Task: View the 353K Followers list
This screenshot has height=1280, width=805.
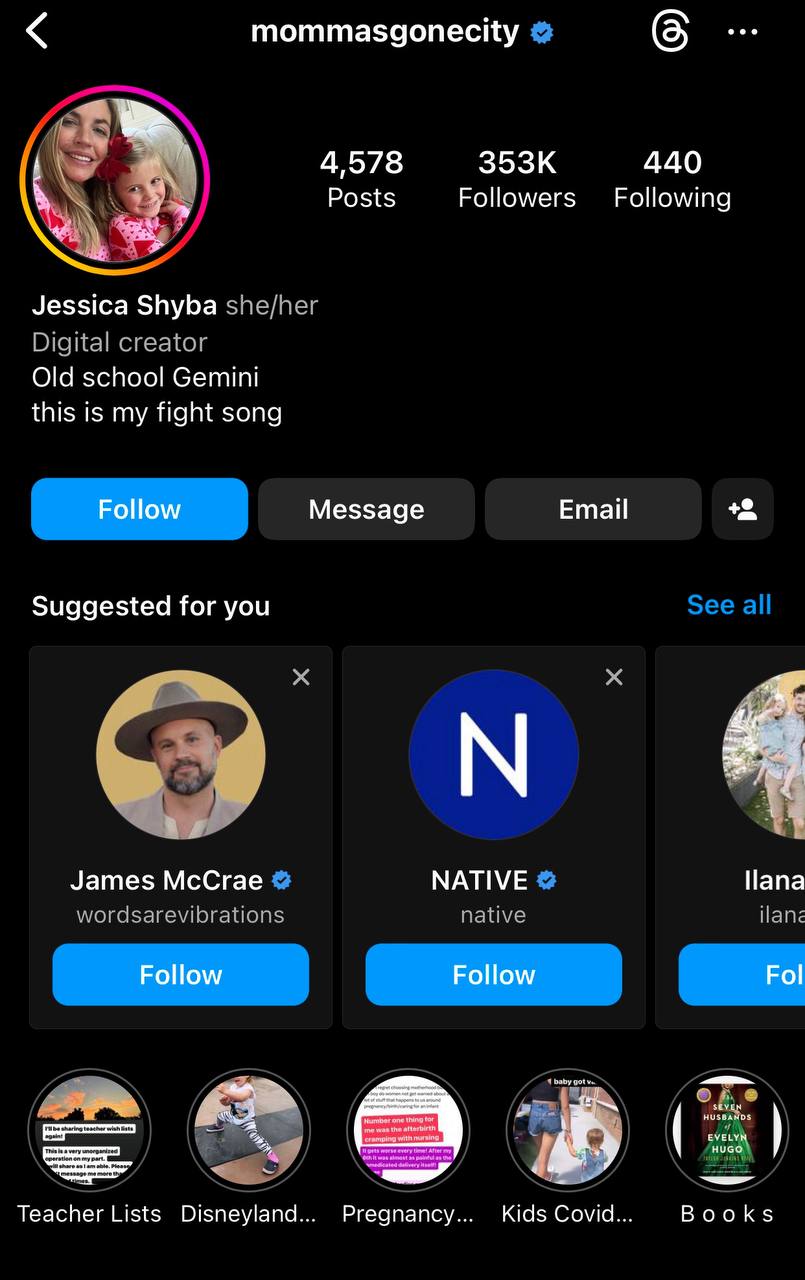Action: coord(517,178)
